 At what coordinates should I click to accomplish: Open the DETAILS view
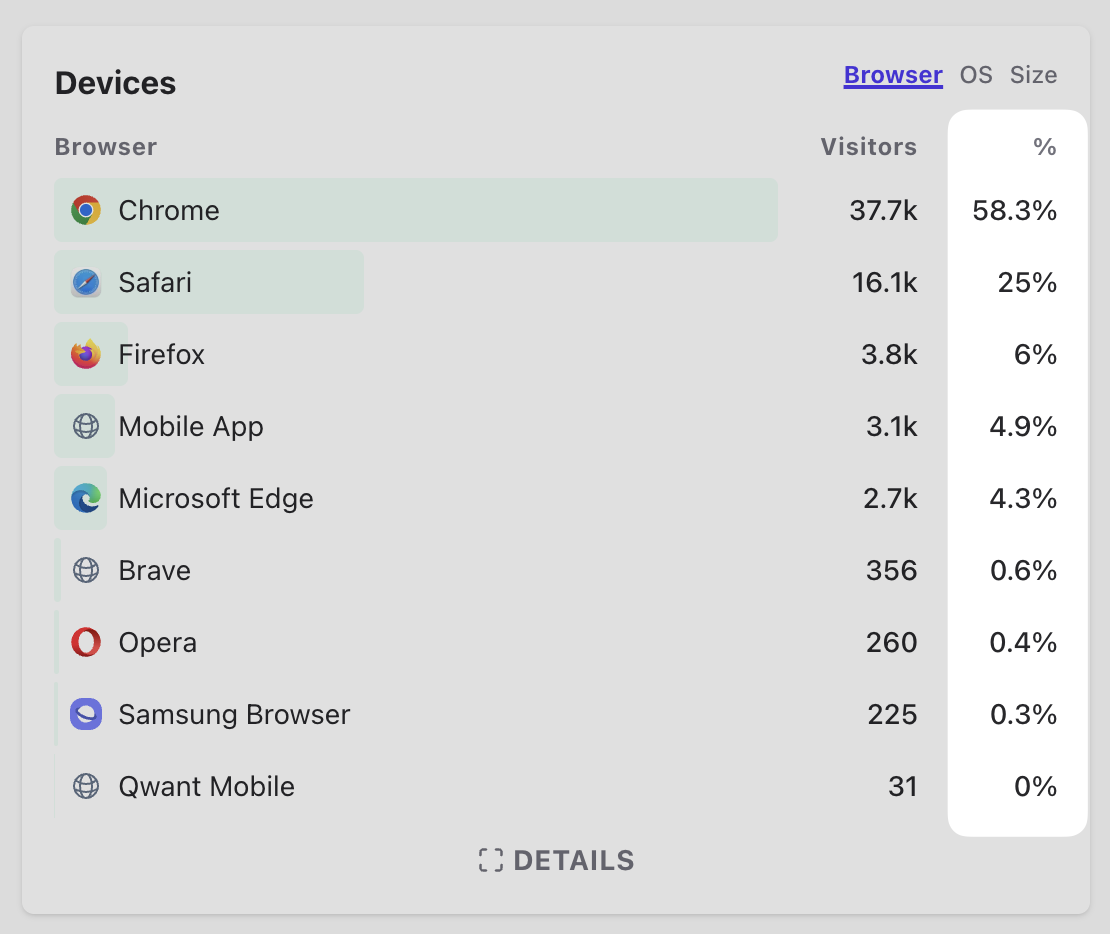(573, 860)
